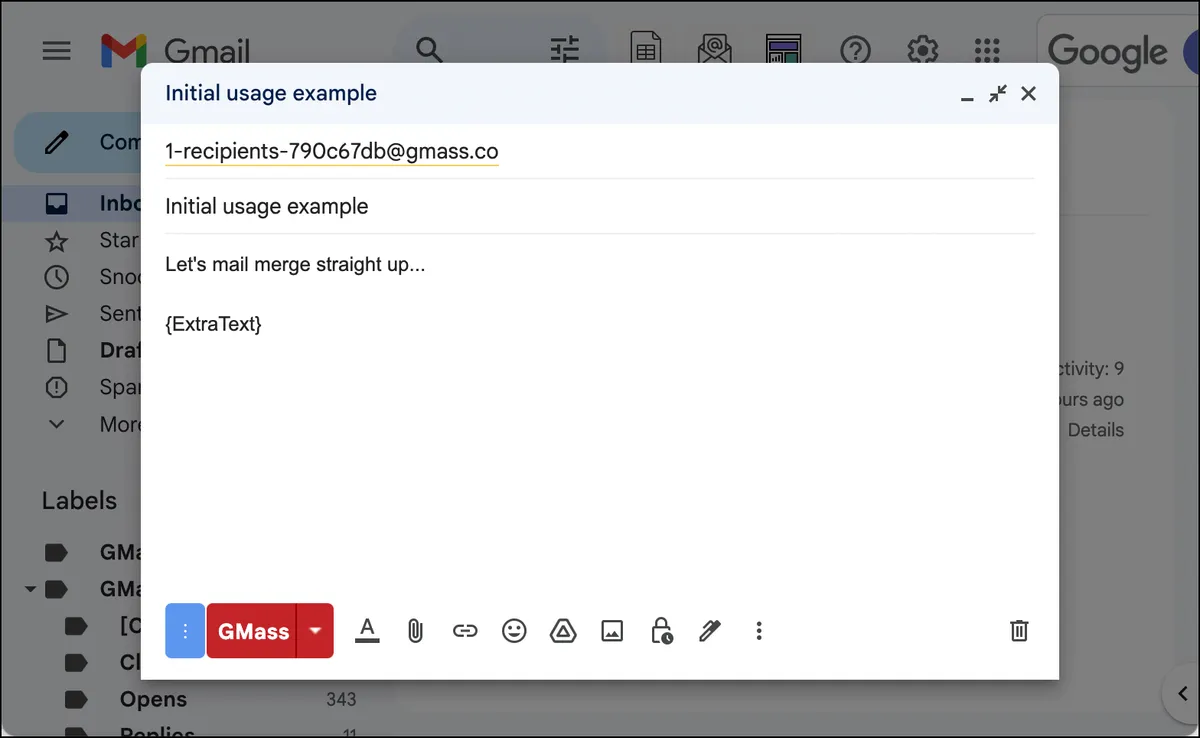The width and height of the screenshot is (1200, 738).
Task: Open the GMass spreadsheet connect icon
Action: 646,50
